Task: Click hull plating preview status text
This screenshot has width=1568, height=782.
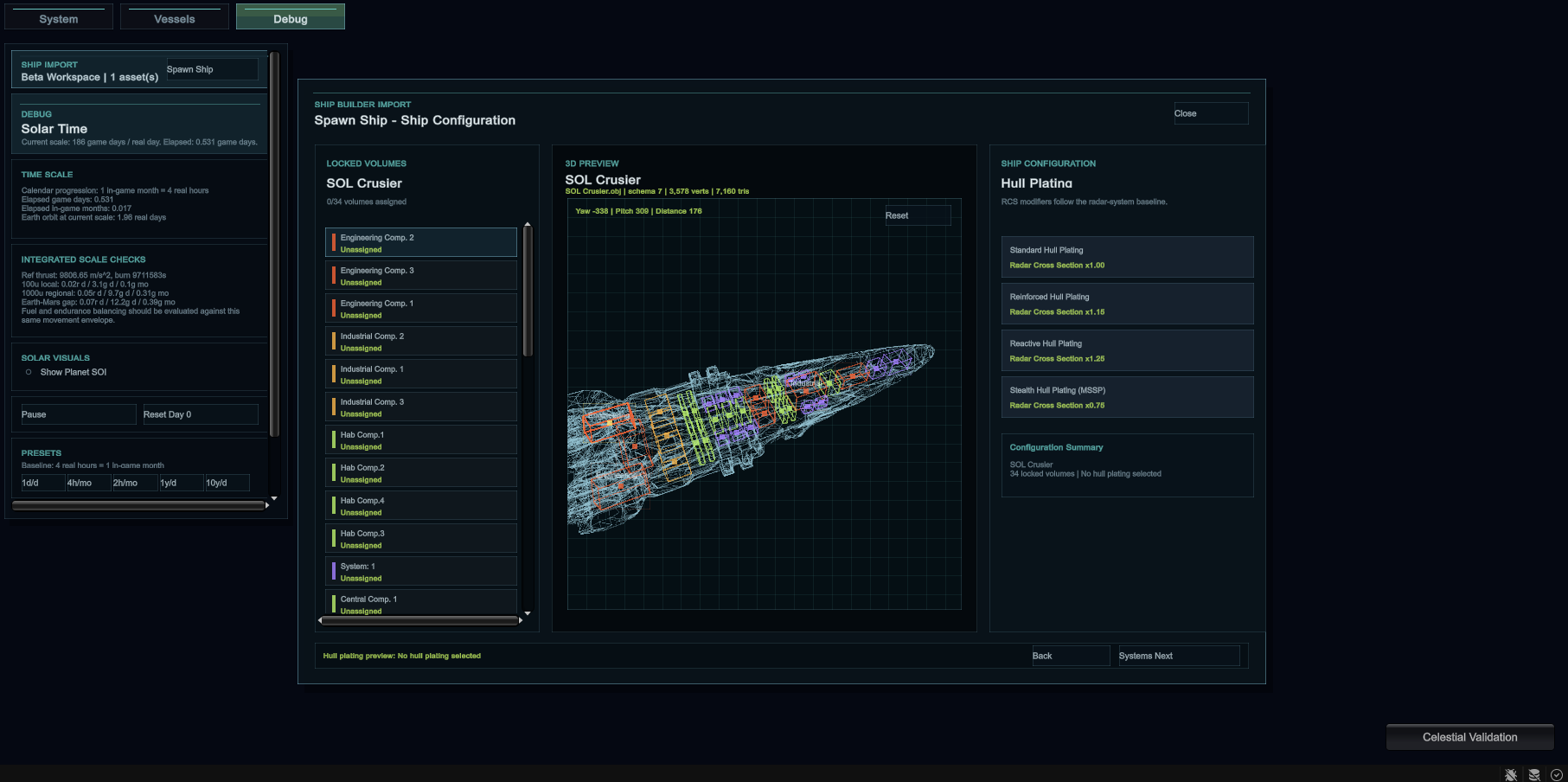Action: [x=402, y=656]
